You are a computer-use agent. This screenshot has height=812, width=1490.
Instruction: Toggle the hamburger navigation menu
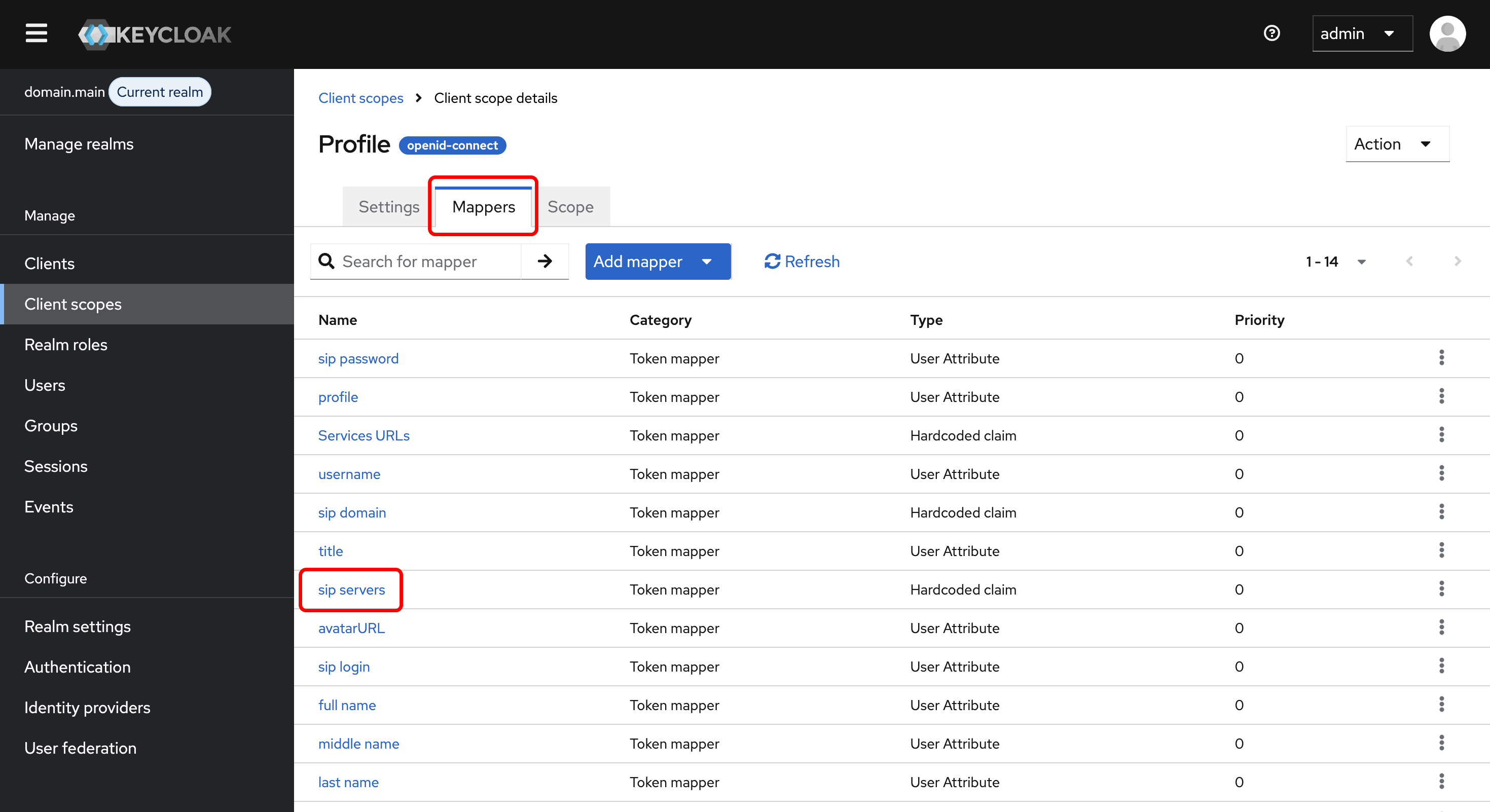[x=36, y=33]
